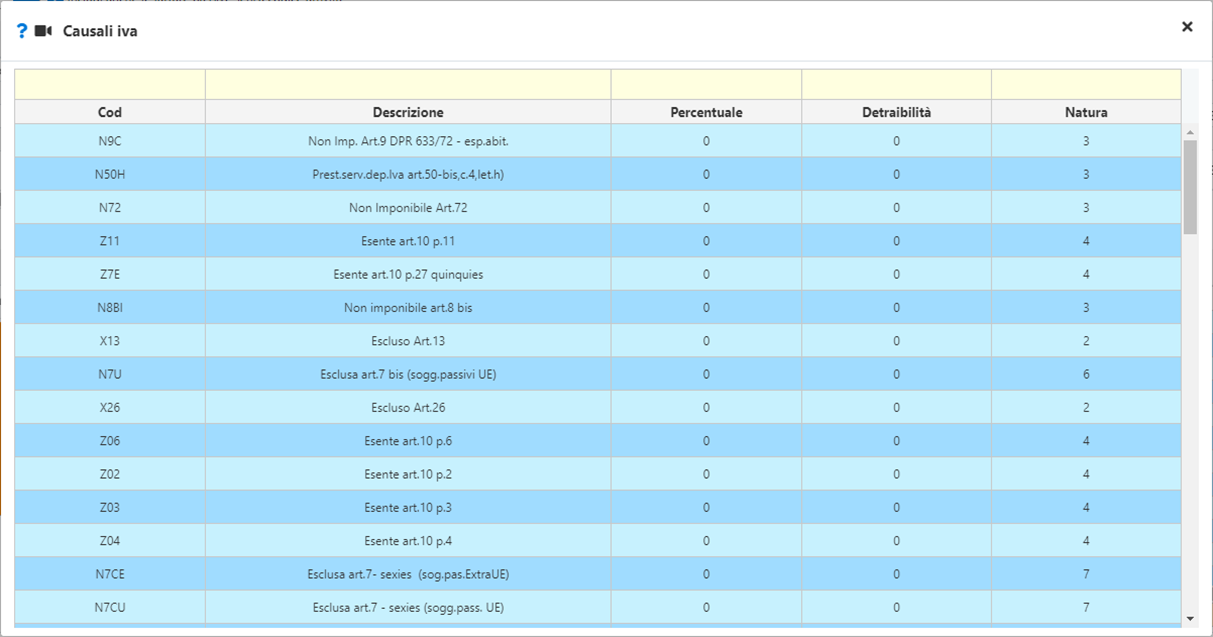Click 'Esente art.10 p.2' description
This screenshot has height=637, width=1213.
pyautogui.click(x=408, y=474)
